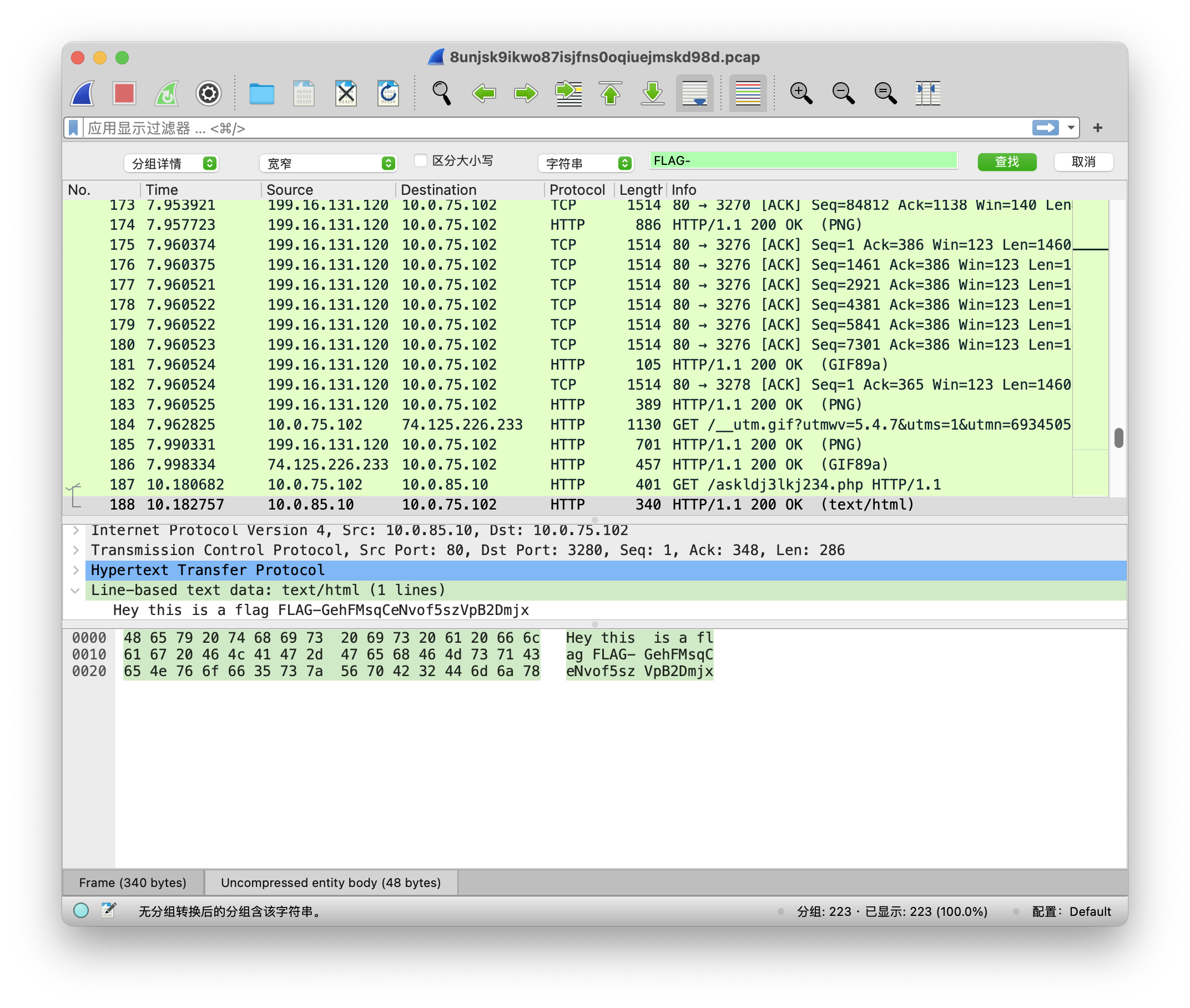Screen dimensions: 1190x1008
Task: Sort by the Source column header
Action: (328, 190)
